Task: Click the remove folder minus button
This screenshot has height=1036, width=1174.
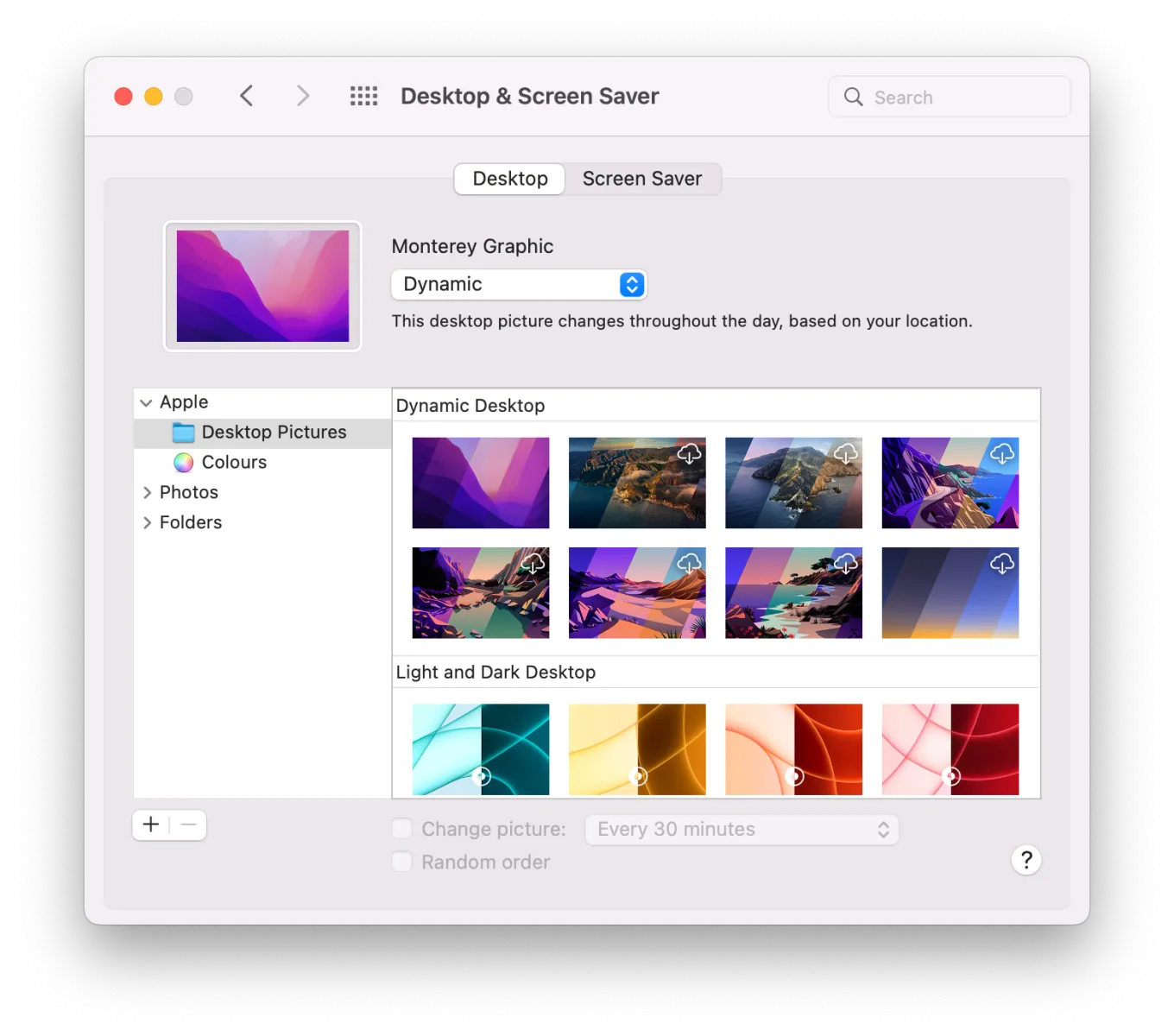Action: 188,824
